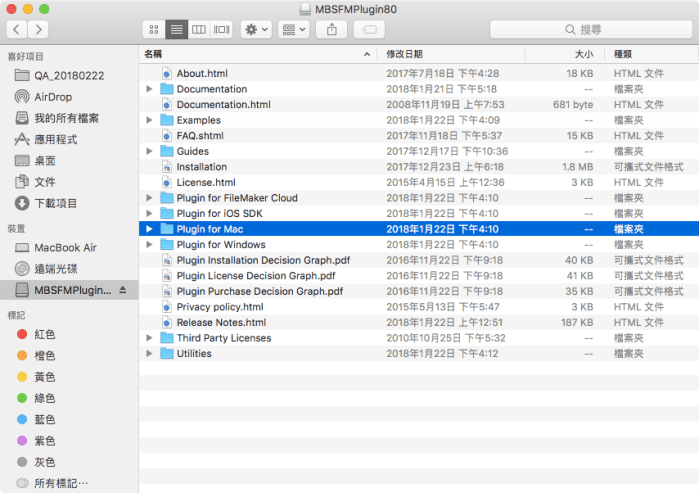This screenshot has width=699, height=493.
Task: Switch to column view layout
Action: click(199, 30)
